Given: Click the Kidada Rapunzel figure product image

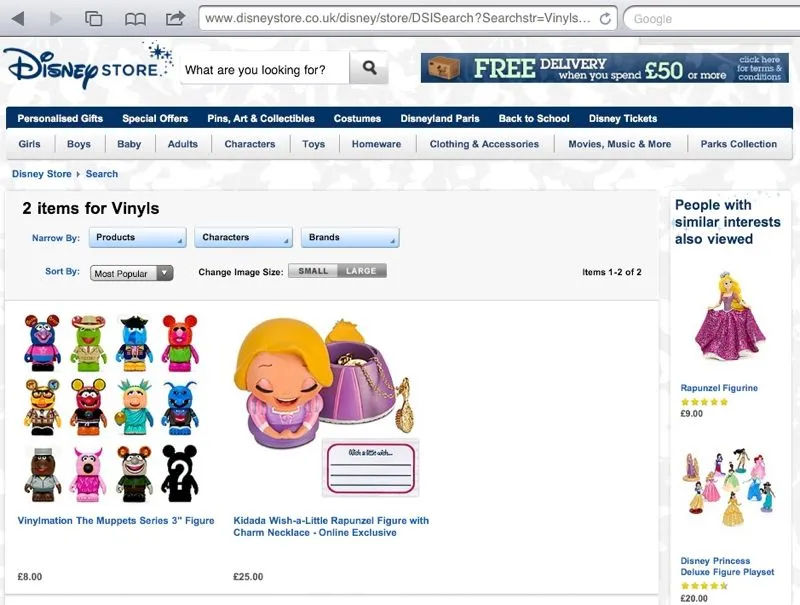Looking at the screenshot, I should click(327, 407).
